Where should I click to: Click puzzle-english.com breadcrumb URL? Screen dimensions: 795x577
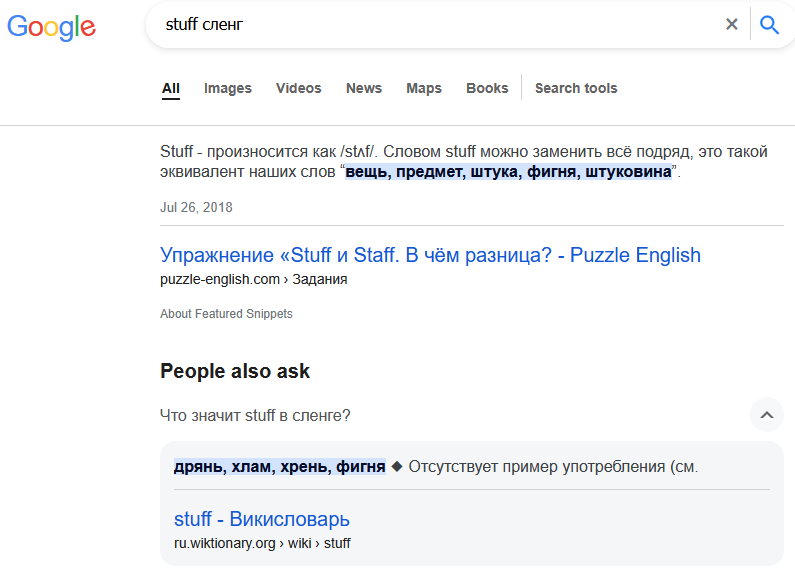click(253, 279)
